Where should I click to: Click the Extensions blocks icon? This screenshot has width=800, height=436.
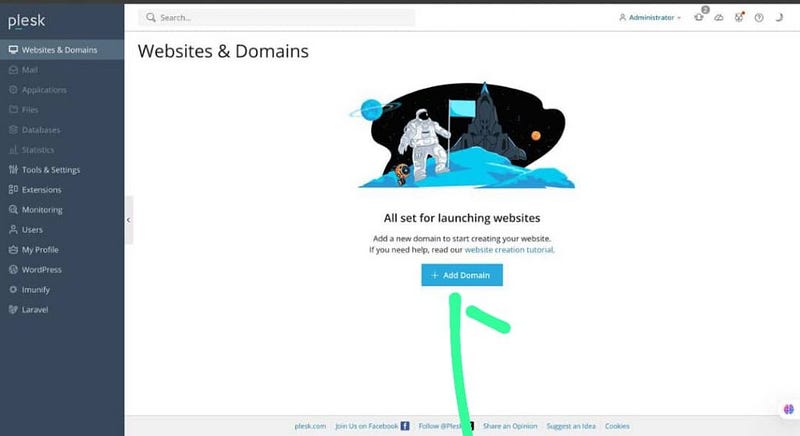click(x=13, y=189)
